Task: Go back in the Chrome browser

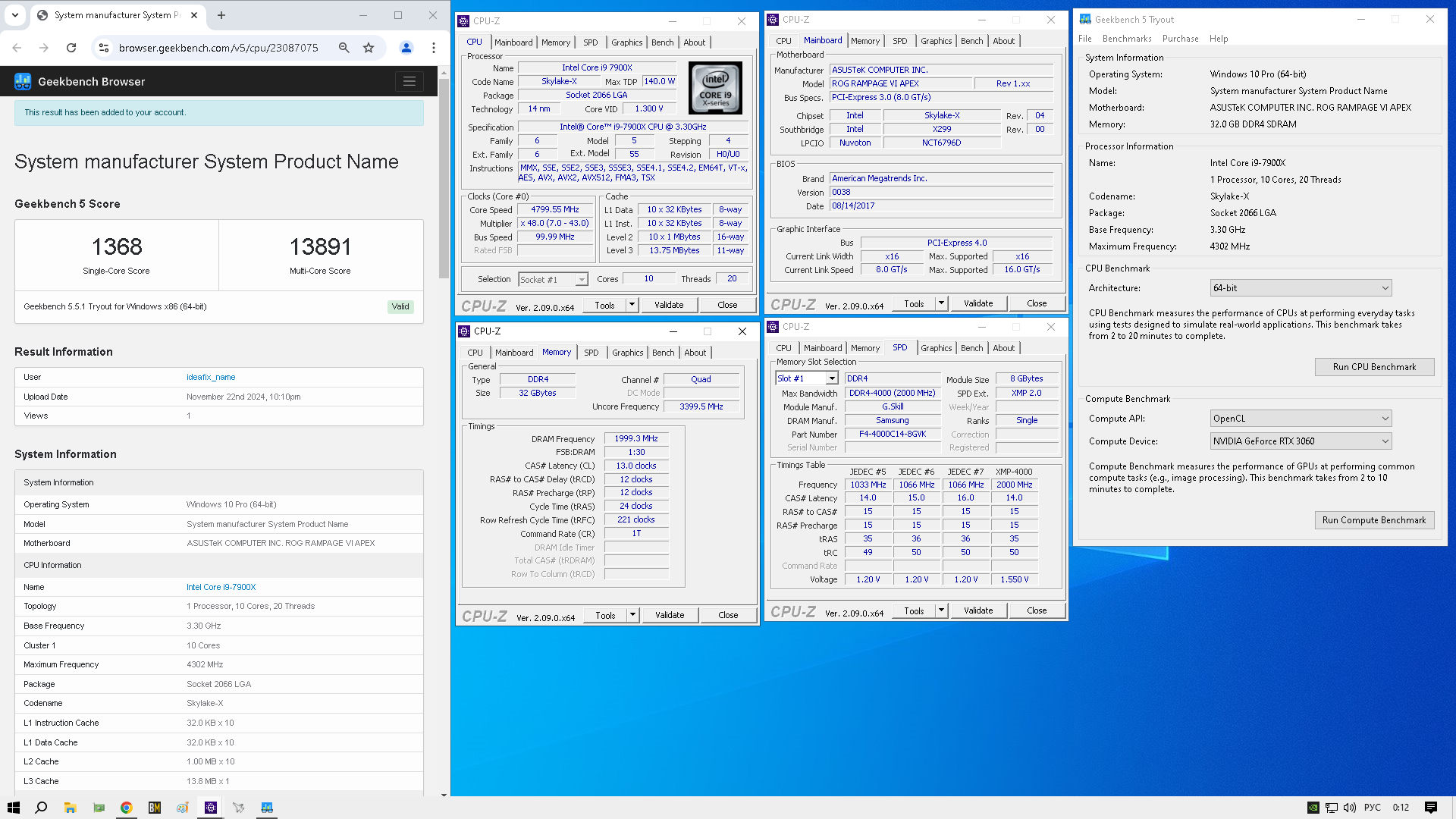Action: (17, 48)
